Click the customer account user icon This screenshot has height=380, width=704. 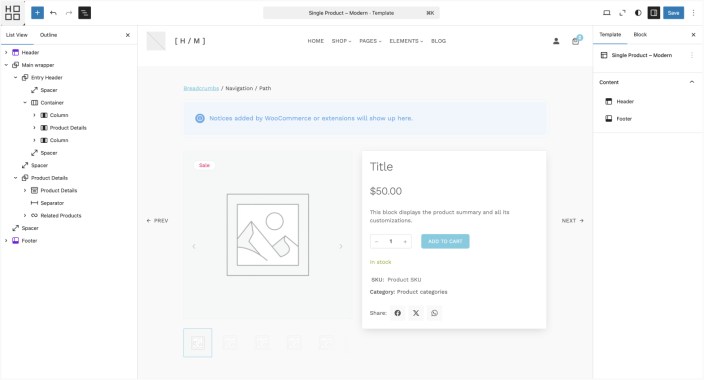click(x=556, y=41)
